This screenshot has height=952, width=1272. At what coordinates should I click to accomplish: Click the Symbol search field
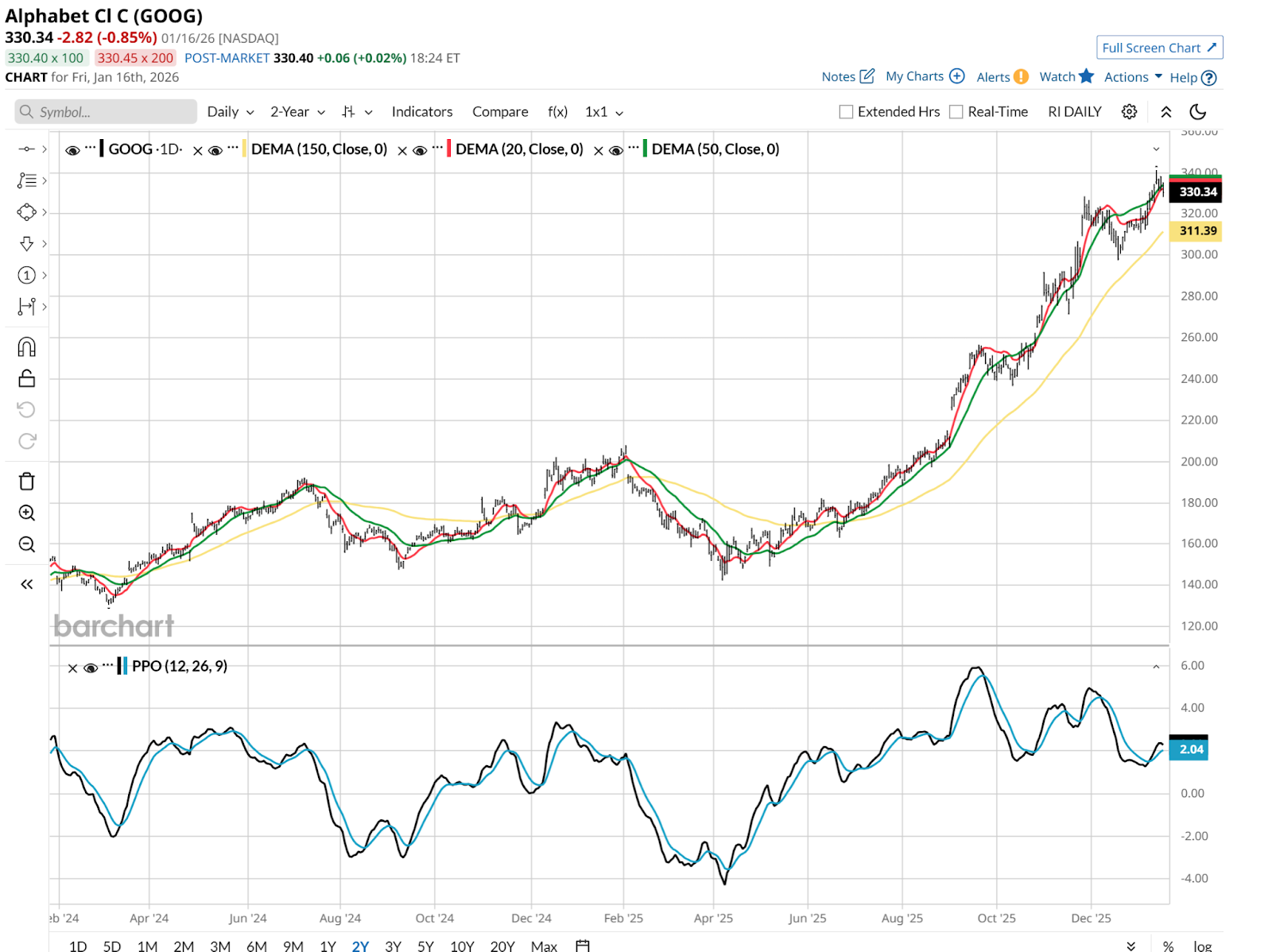pyautogui.click(x=106, y=112)
